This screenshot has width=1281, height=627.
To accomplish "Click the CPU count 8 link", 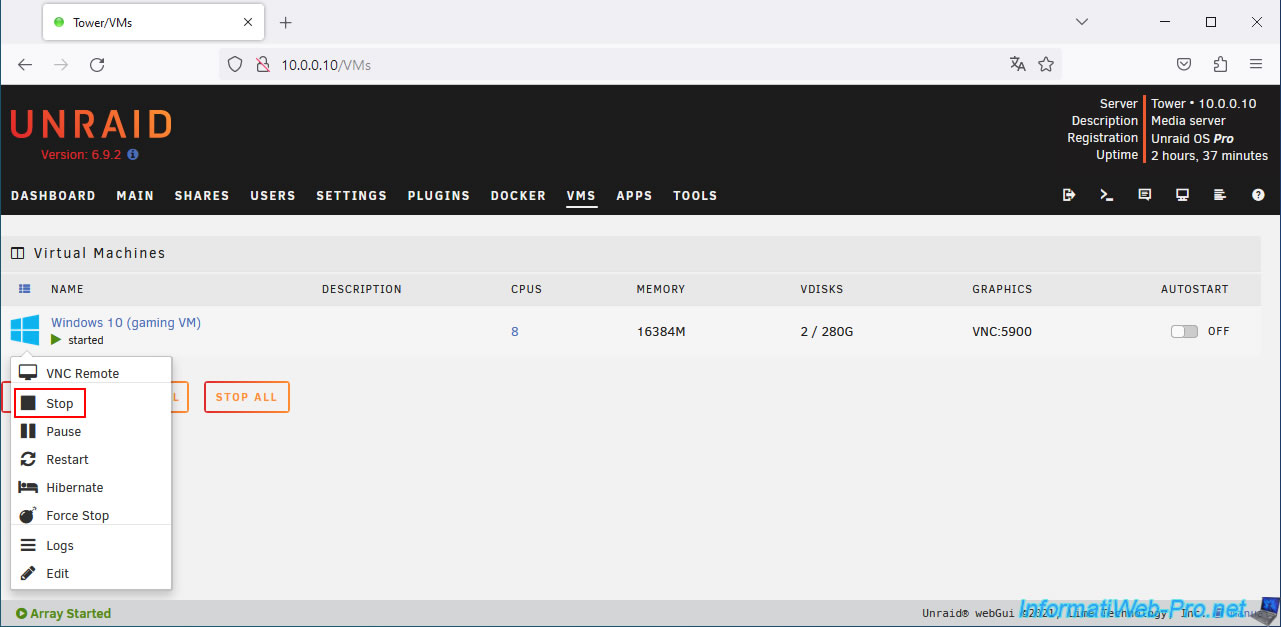I will [x=515, y=331].
